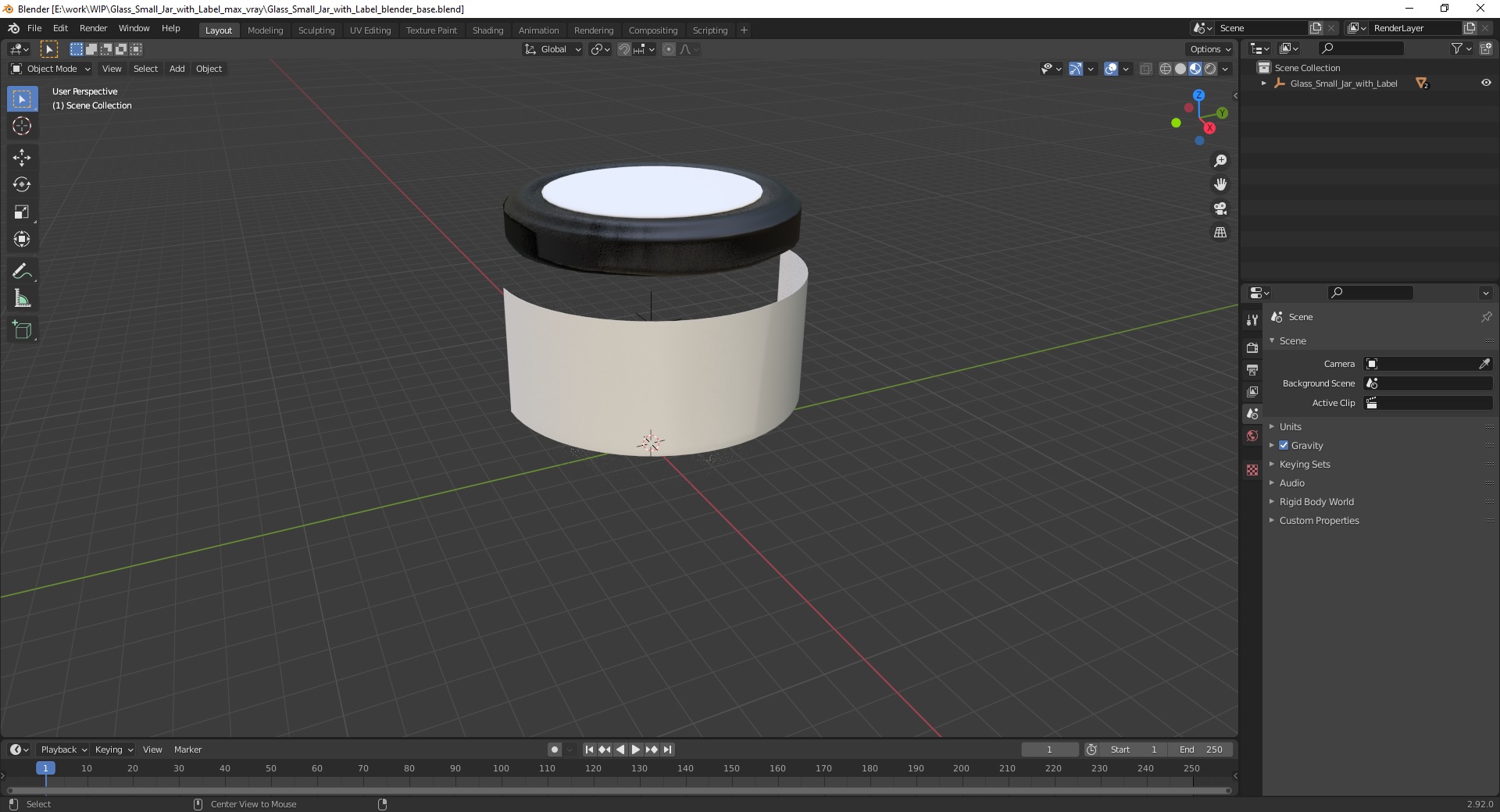Open the View Layer properties tab
The height and width of the screenshot is (812, 1500).
(x=1252, y=391)
